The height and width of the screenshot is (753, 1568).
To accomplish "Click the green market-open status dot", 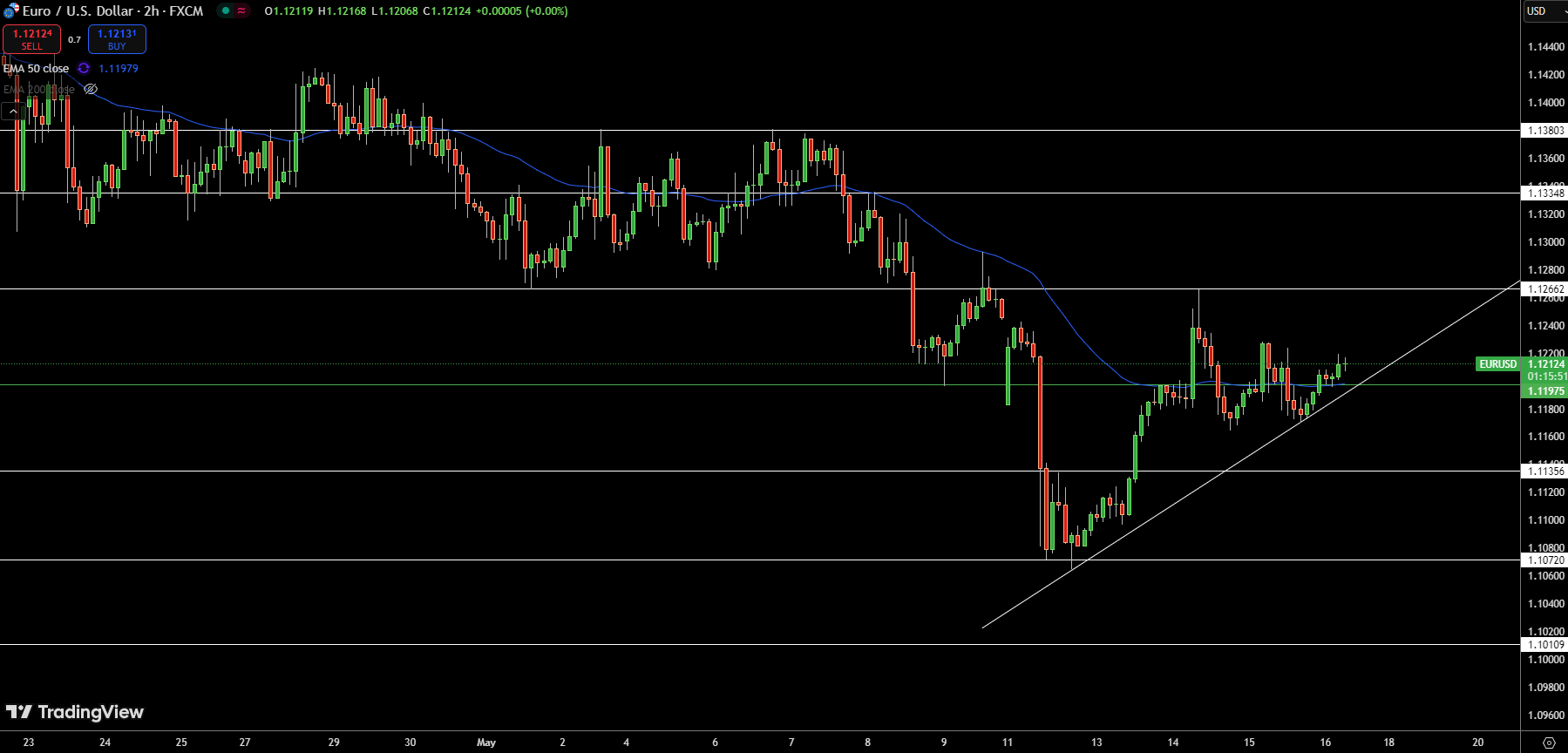I will coord(226,11).
